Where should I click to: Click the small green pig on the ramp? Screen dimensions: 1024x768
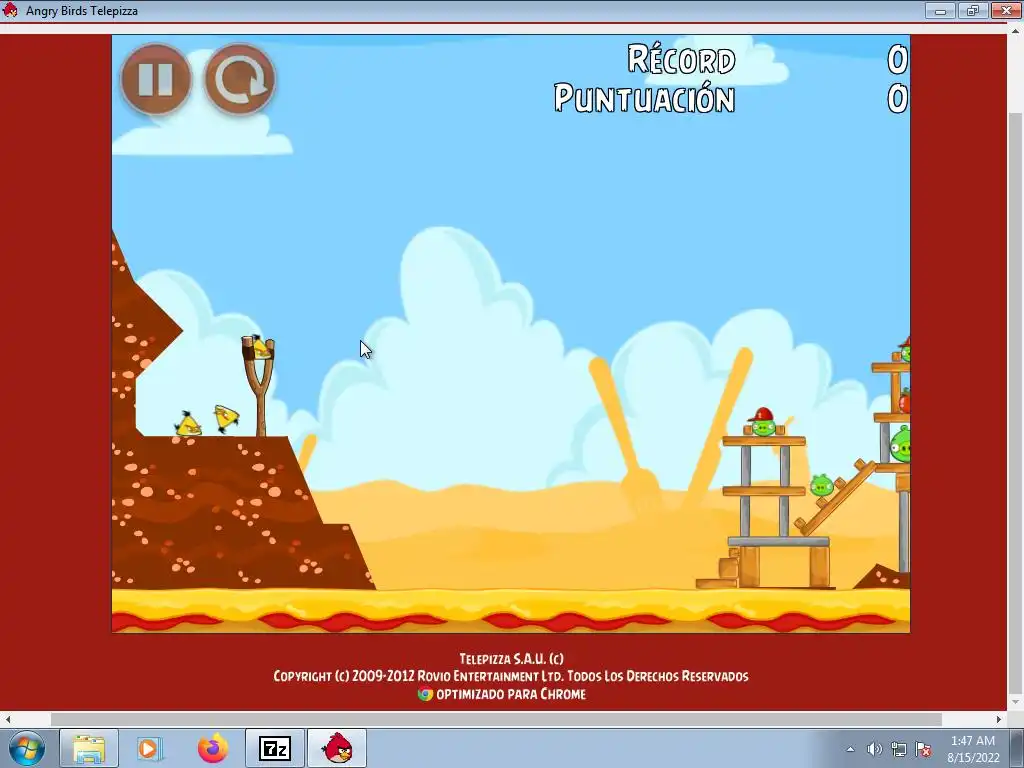822,485
